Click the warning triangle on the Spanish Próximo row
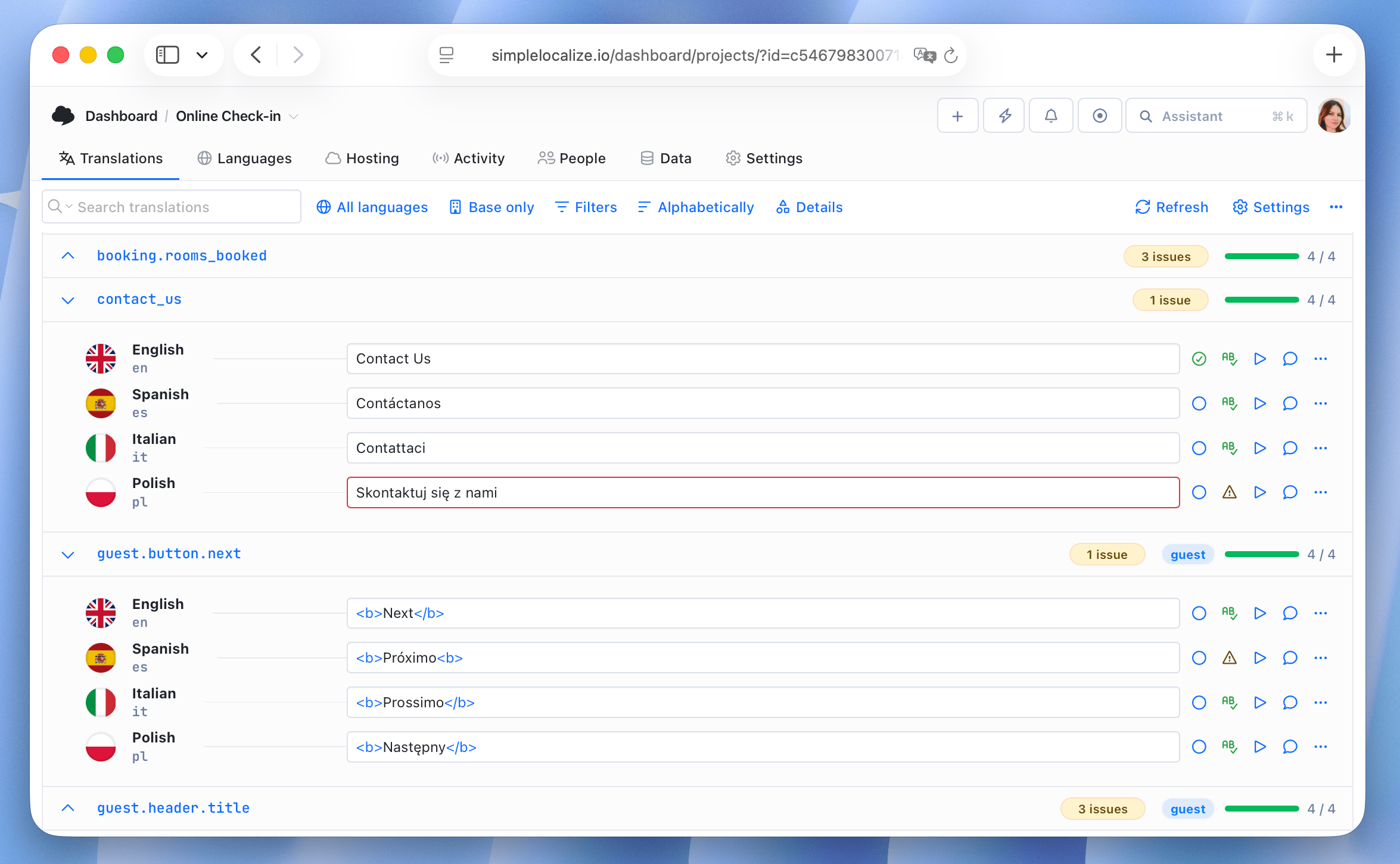The height and width of the screenshot is (864, 1400). point(1229,658)
